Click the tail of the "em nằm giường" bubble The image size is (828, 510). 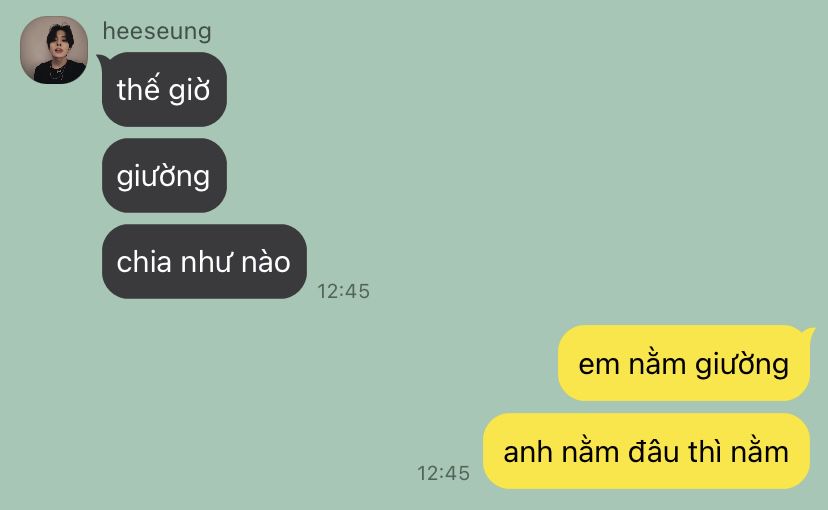pos(808,333)
